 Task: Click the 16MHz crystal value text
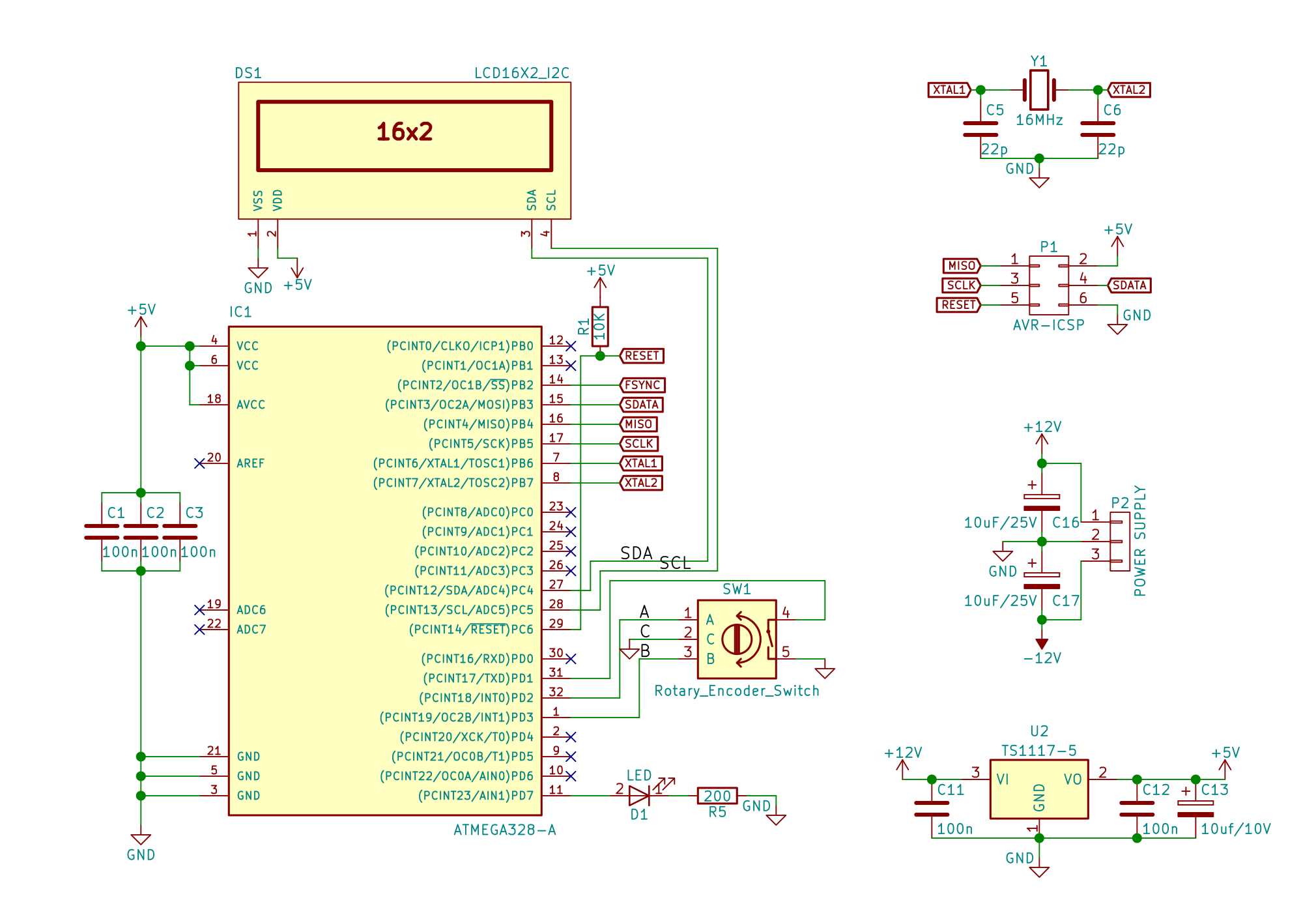[x=1039, y=120]
